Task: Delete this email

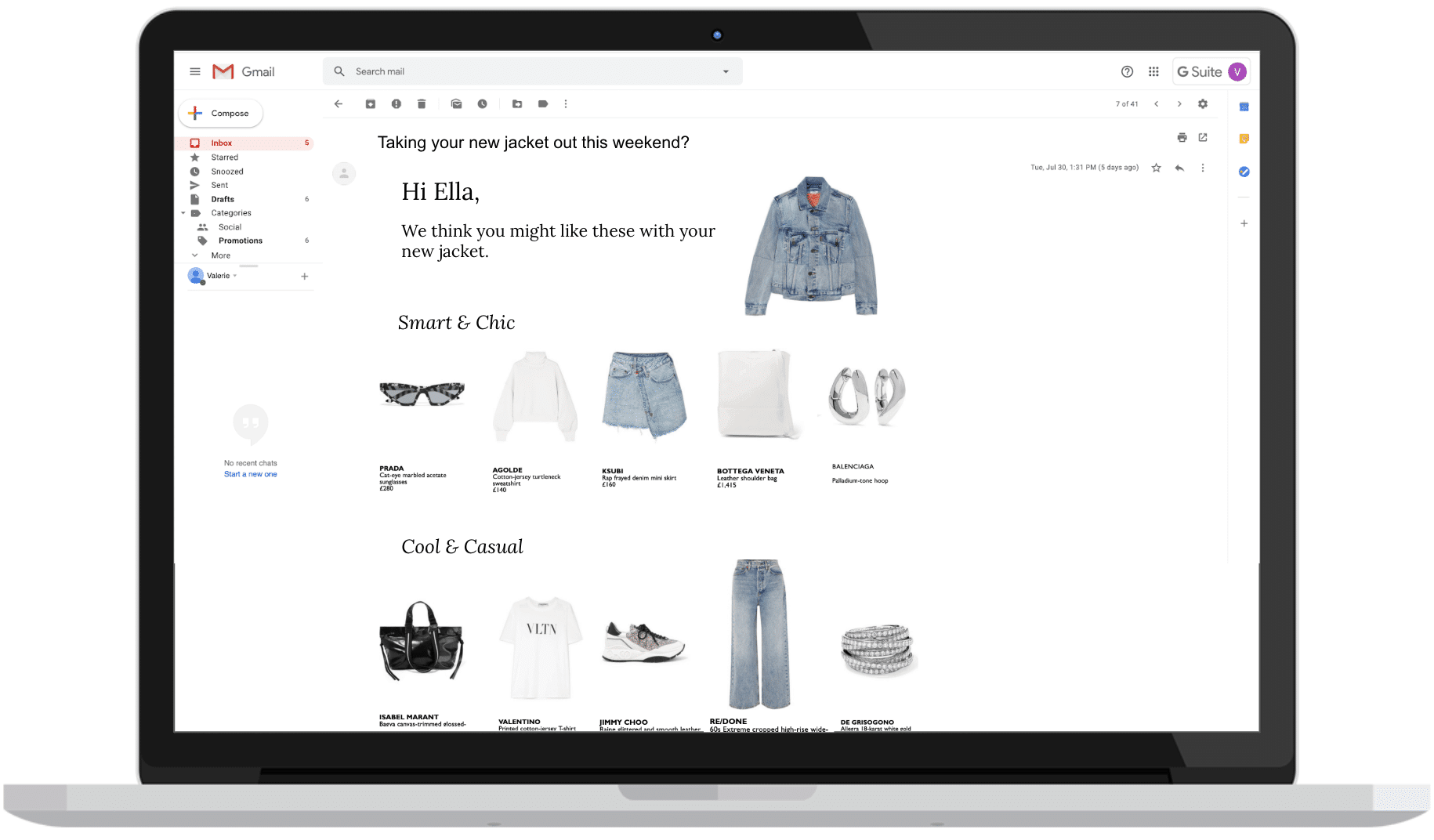Action: (x=422, y=103)
